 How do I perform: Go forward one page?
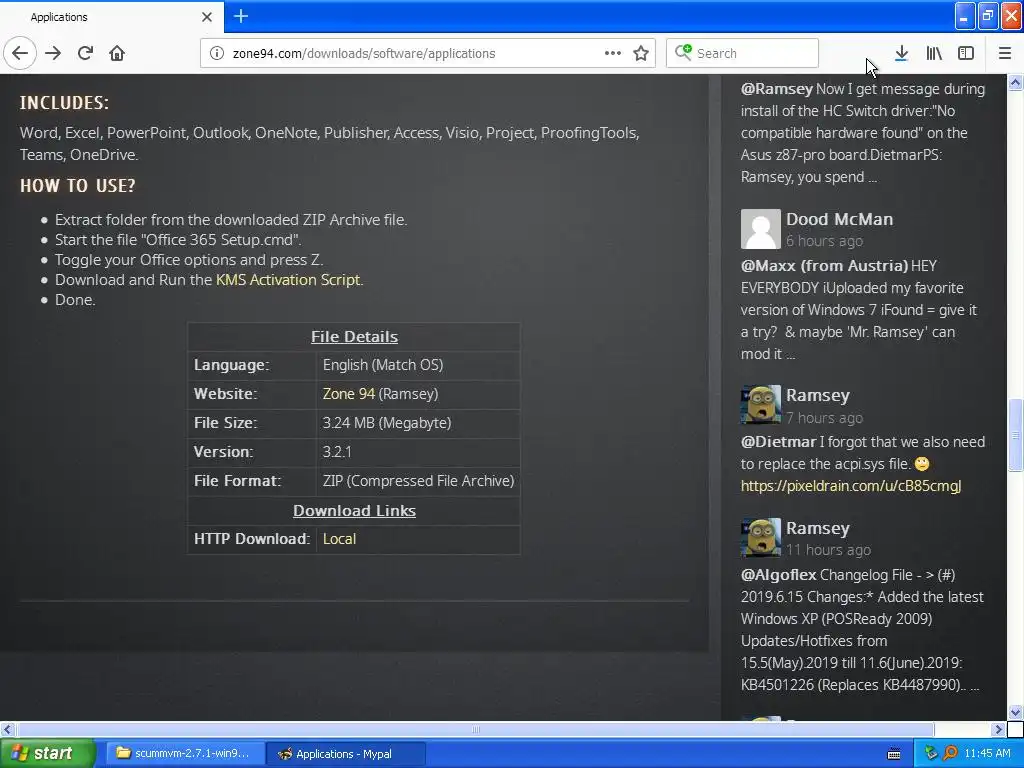click(53, 53)
